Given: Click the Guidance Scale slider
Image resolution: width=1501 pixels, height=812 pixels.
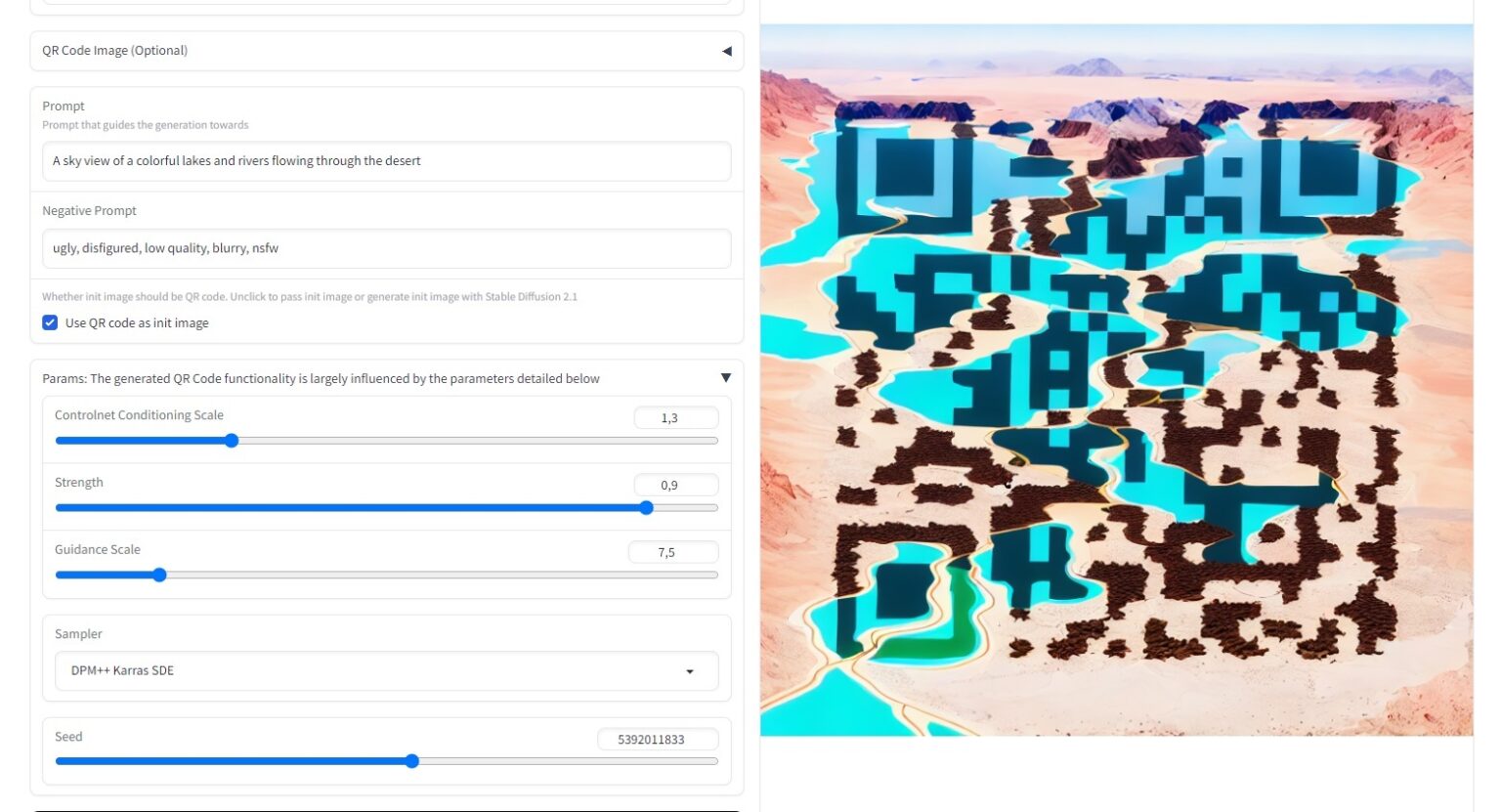Looking at the screenshot, I should [x=386, y=576].
